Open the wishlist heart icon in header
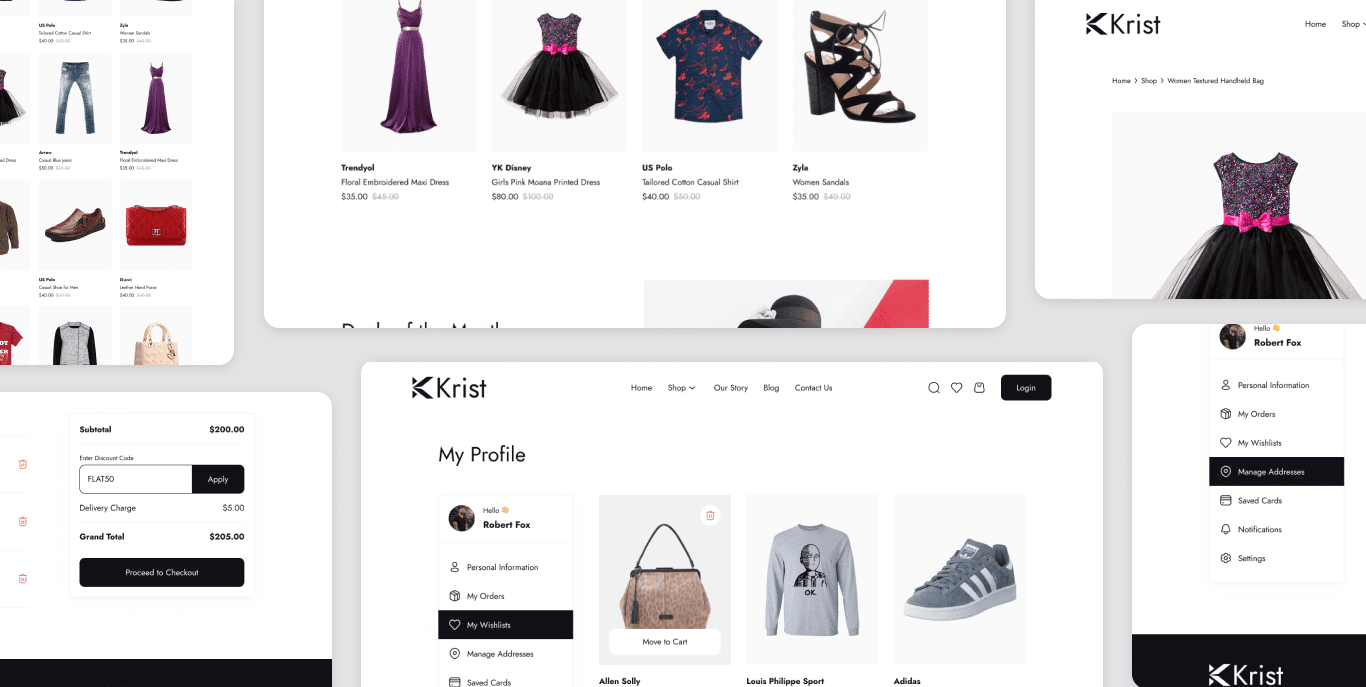 click(956, 388)
